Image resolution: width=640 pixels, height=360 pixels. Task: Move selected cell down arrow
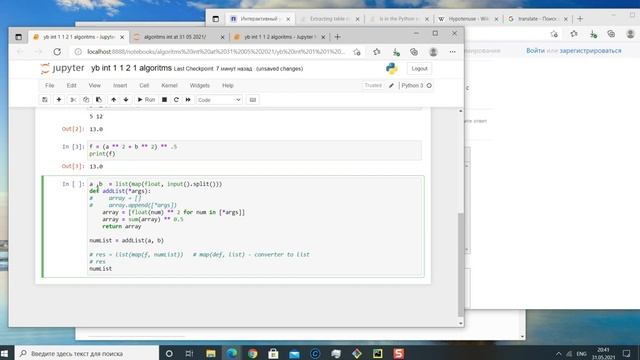click(x=126, y=100)
